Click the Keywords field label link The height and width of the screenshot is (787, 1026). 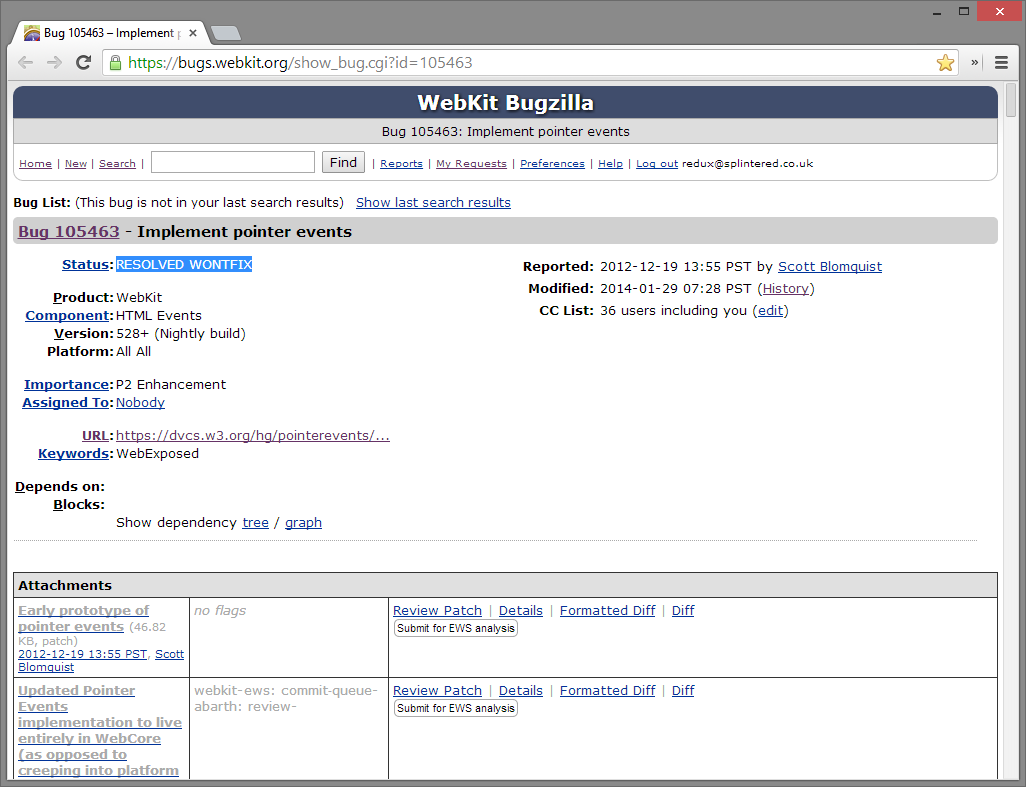[73, 454]
